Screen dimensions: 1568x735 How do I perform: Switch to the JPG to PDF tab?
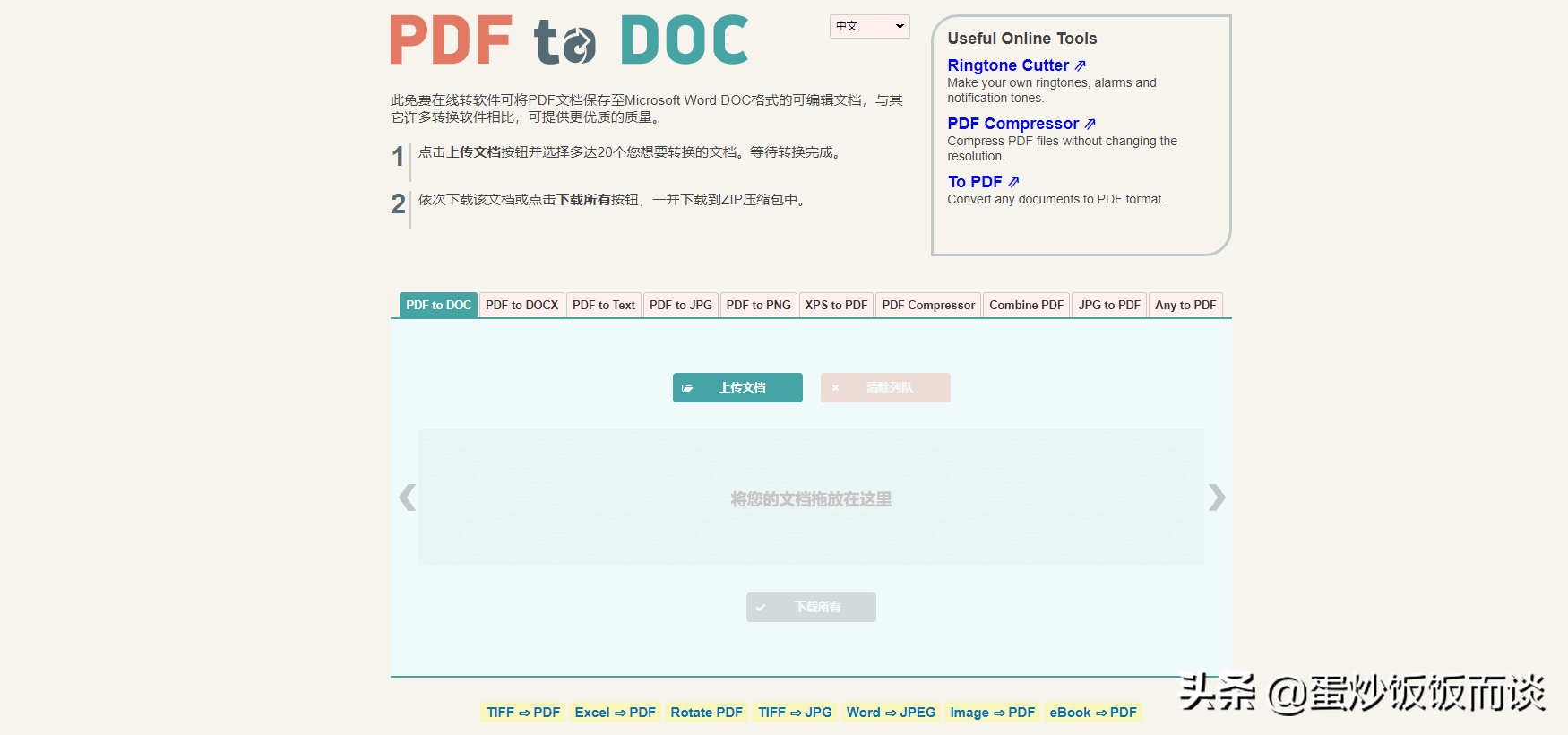[x=1109, y=305]
